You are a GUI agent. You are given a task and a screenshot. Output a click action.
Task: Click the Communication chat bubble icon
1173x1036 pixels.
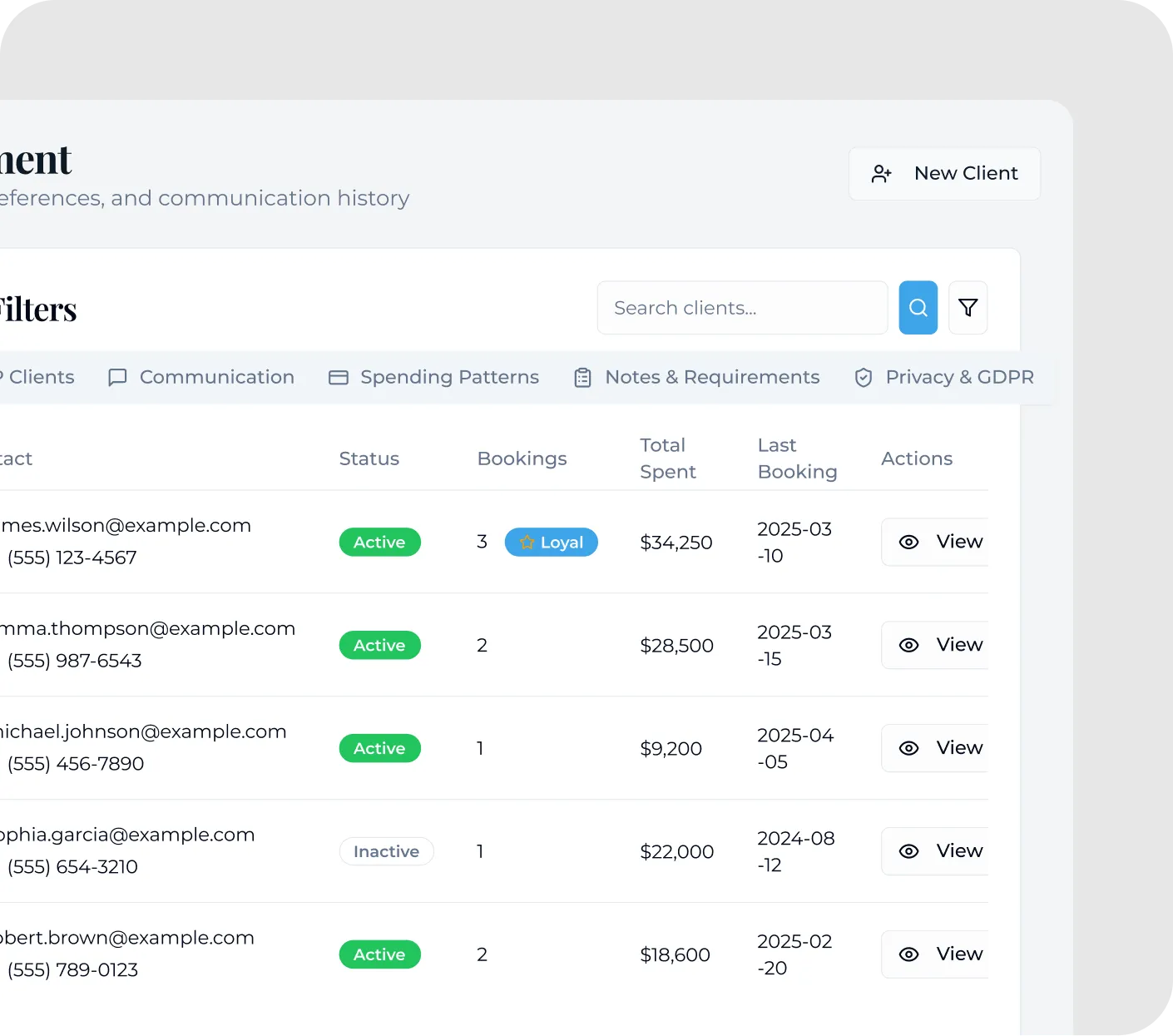[x=117, y=378]
